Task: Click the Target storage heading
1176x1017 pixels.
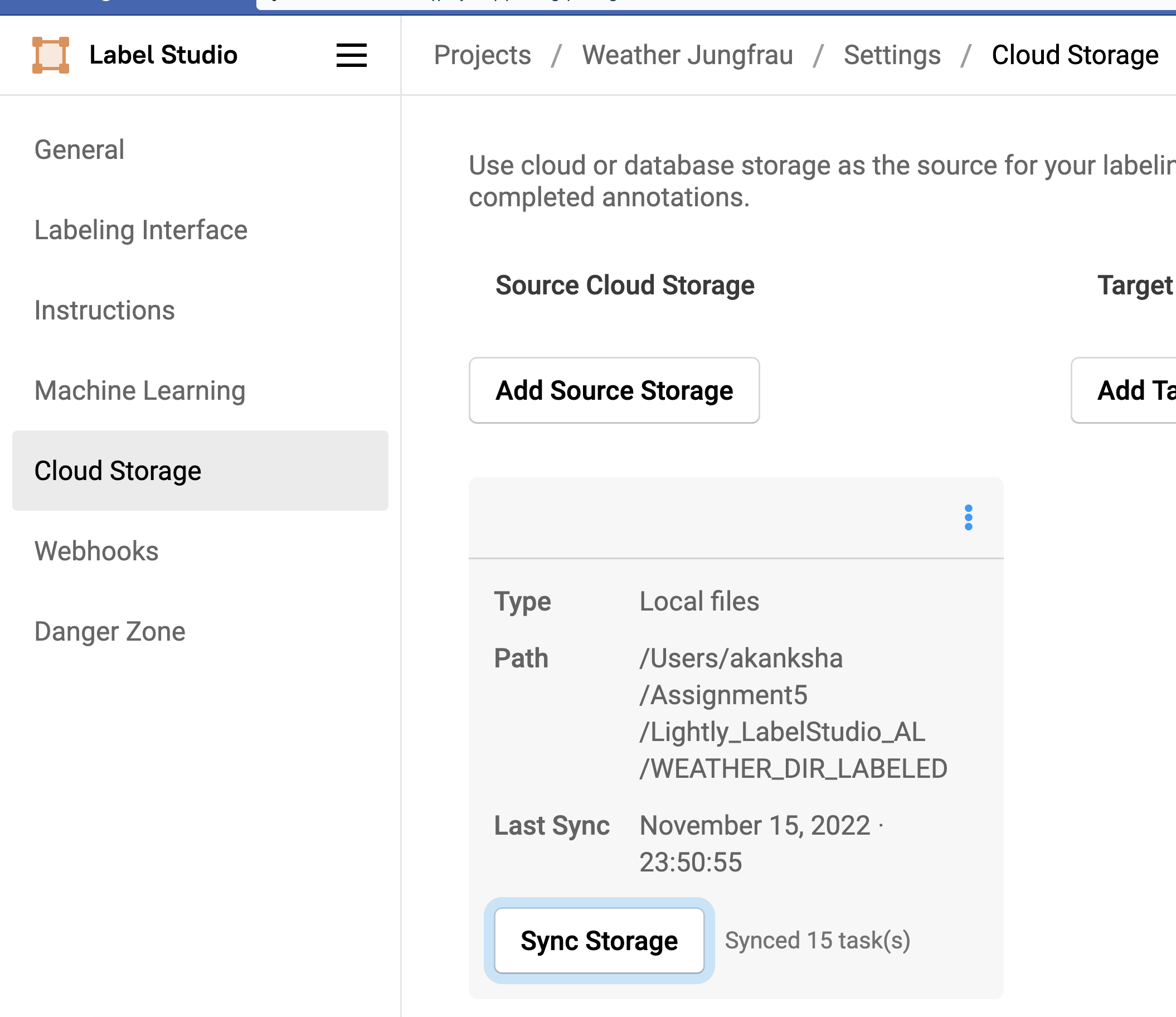Action: (x=1136, y=285)
